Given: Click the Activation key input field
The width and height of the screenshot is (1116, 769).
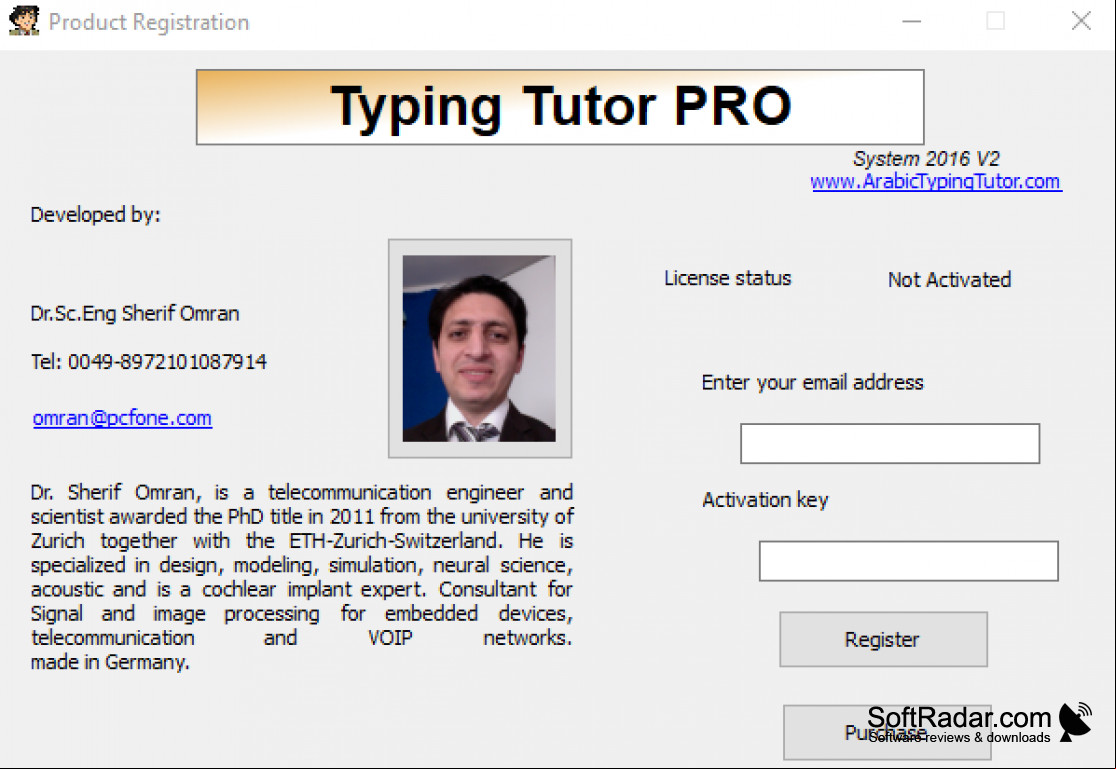Looking at the screenshot, I should click(908, 561).
